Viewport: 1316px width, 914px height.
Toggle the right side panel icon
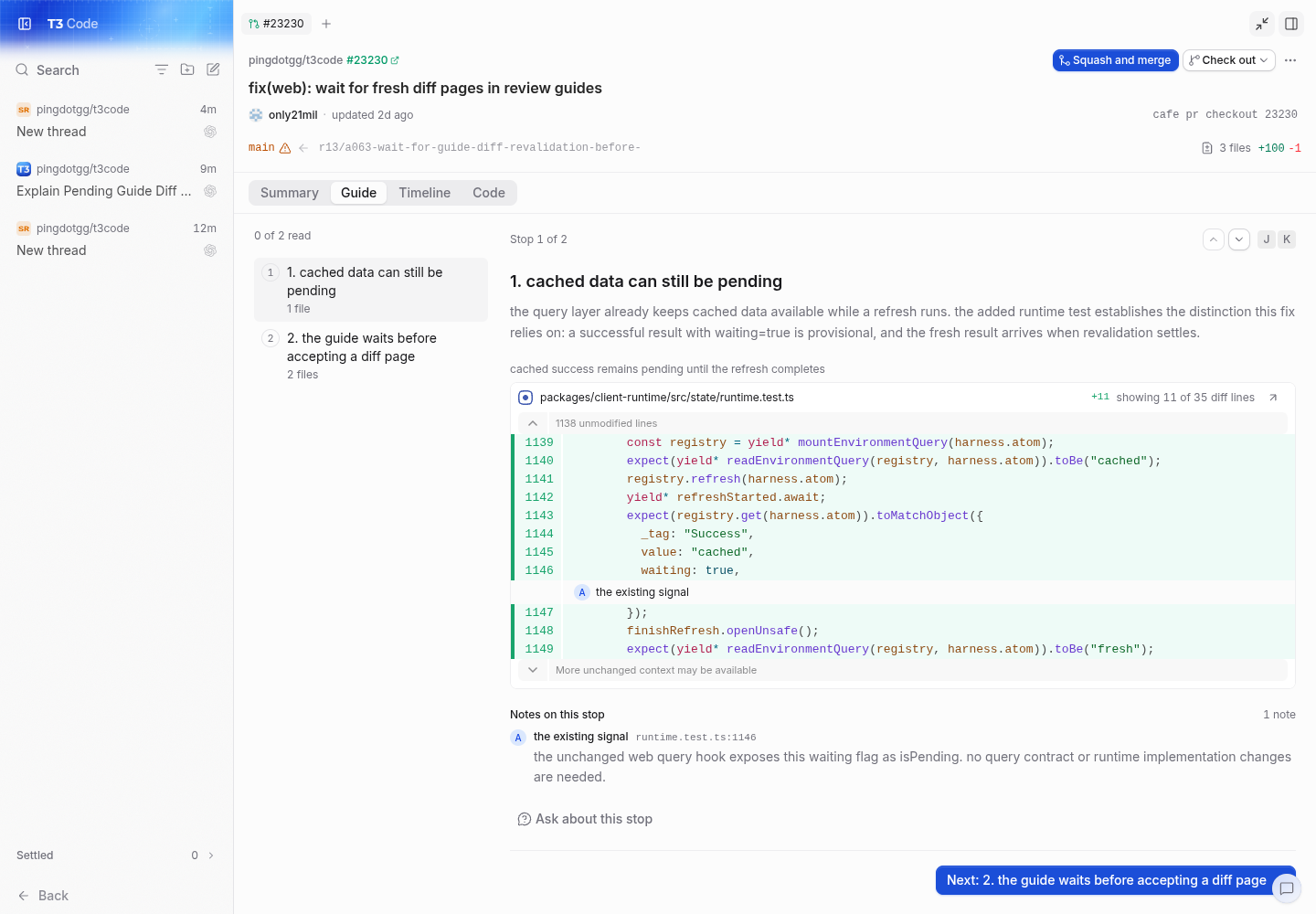(1291, 24)
